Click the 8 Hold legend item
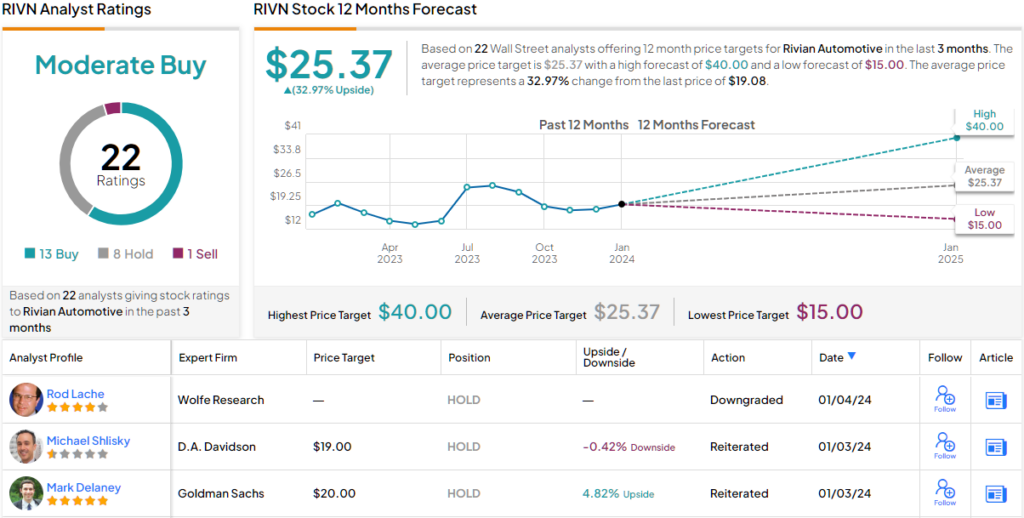The width and height of the screenshot is (1024, 518). tap(125, 254)
